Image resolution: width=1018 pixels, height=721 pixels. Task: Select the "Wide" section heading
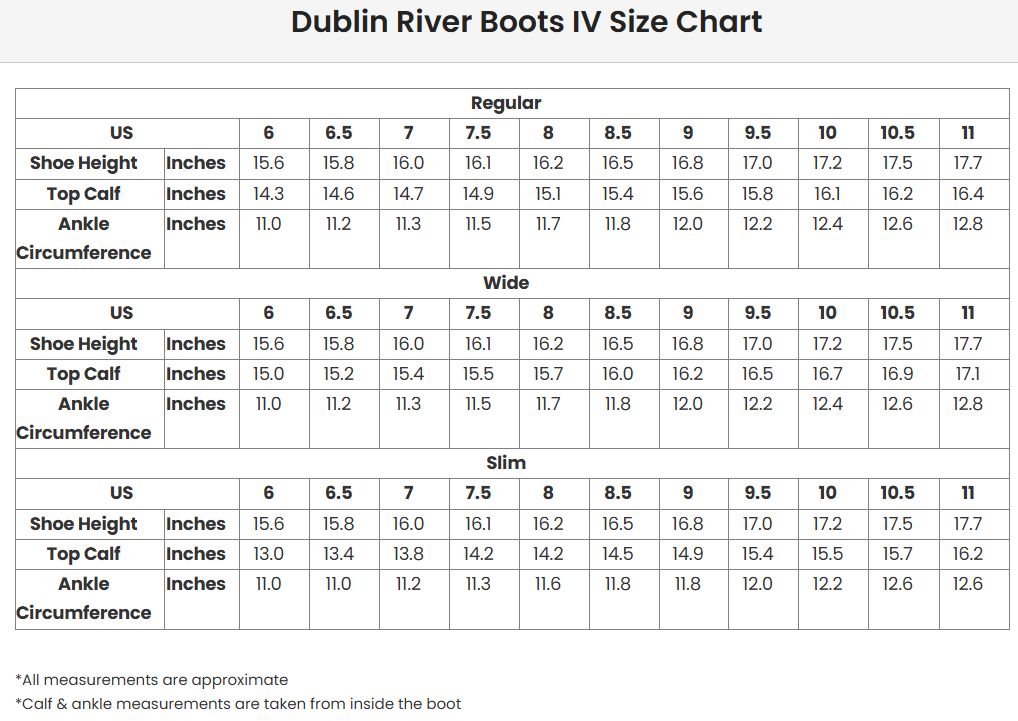point(506,283)
